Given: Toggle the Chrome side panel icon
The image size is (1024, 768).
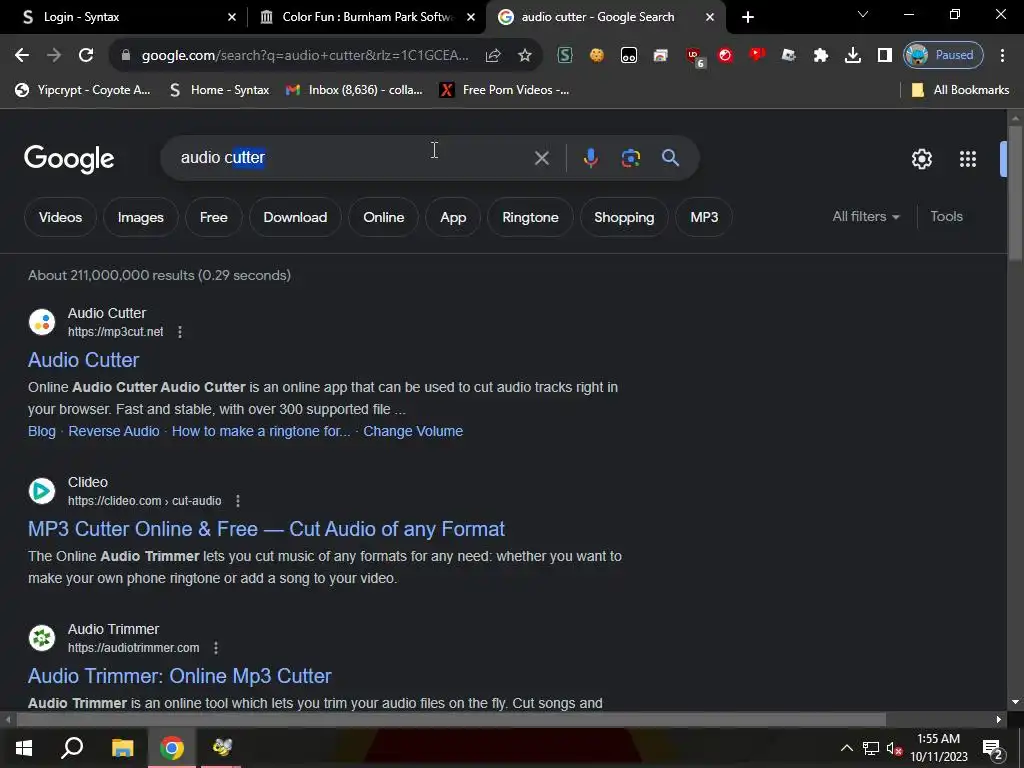Looking at the screenshot, I should pos(884,56).
